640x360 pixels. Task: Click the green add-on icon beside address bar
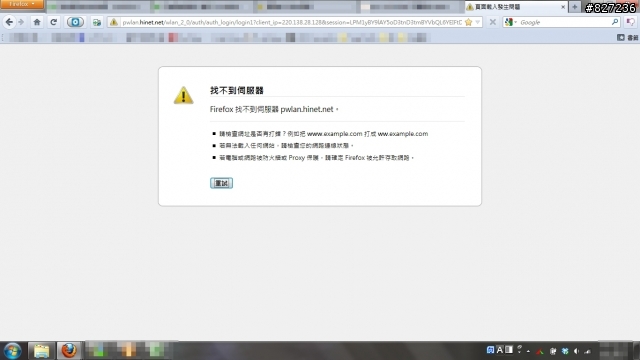click(x=97, y=22)
